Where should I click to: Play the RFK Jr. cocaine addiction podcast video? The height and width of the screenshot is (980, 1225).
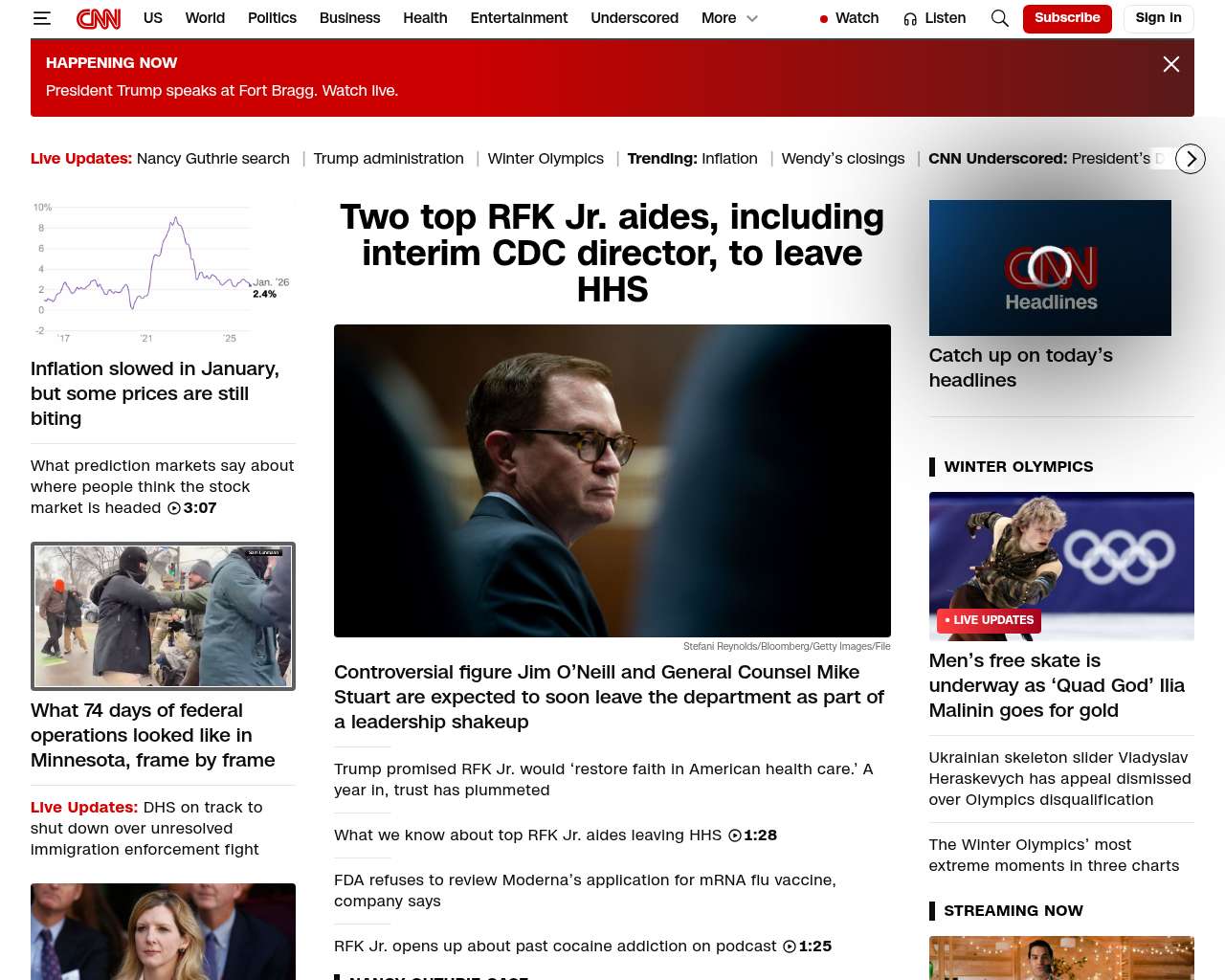coord(790,947)
